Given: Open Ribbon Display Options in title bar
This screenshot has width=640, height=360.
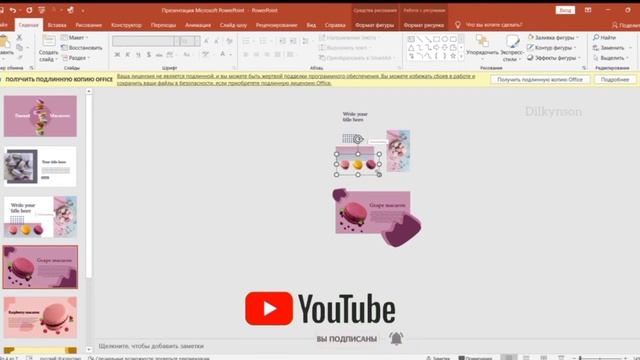Looking at the screenshot, I should point(588,10).
